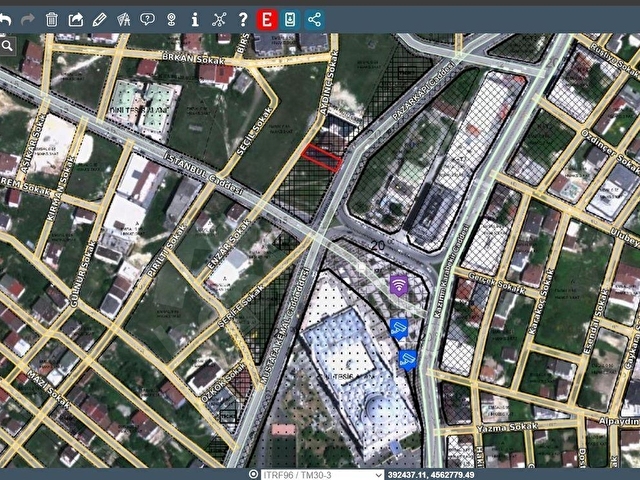Click the SEÇİL Sokak street label
This screenshot has height=480, width=640.
[x=254, y=131]
